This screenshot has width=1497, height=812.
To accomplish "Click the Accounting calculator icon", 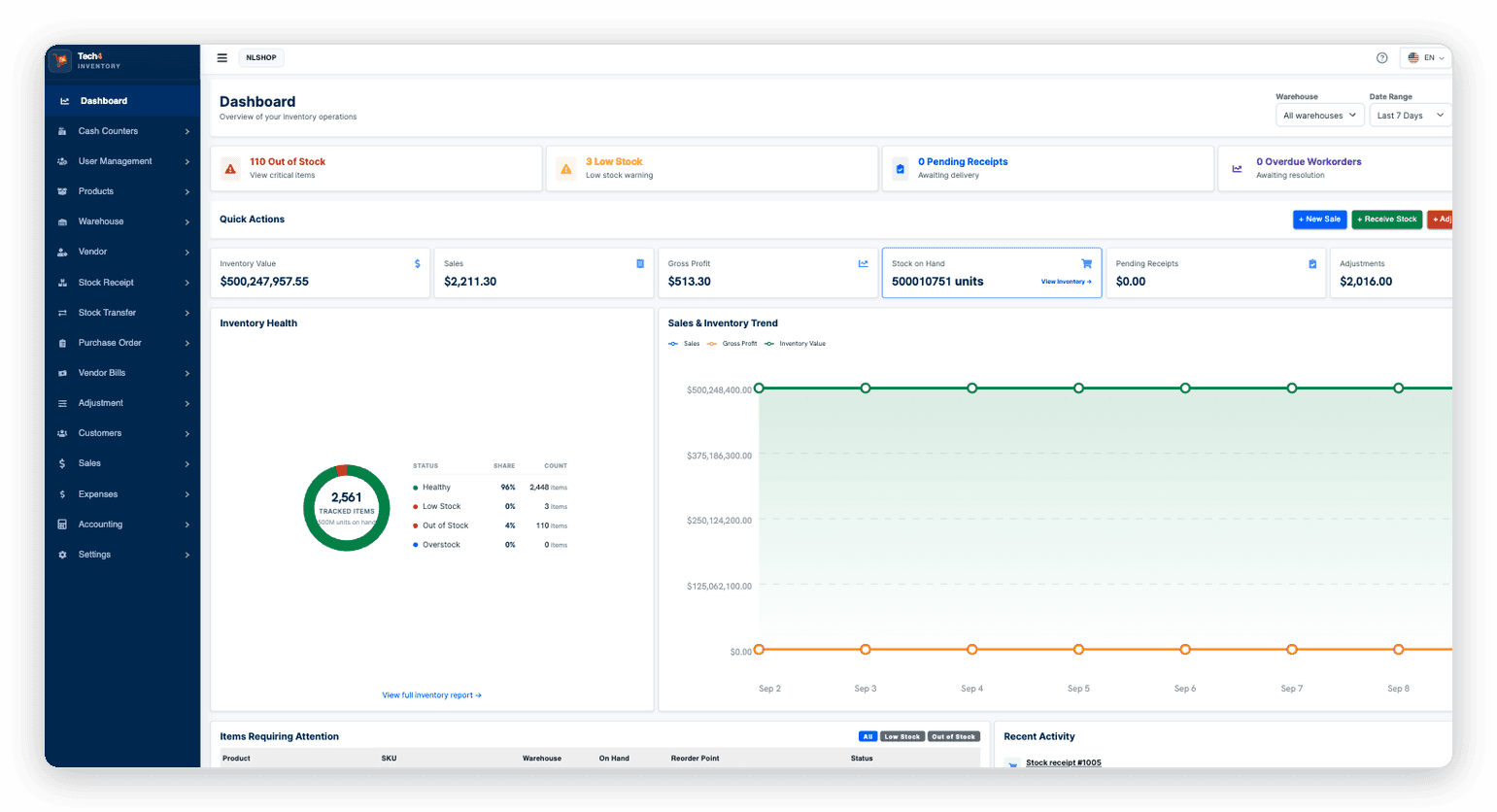I will click(62, 524).
